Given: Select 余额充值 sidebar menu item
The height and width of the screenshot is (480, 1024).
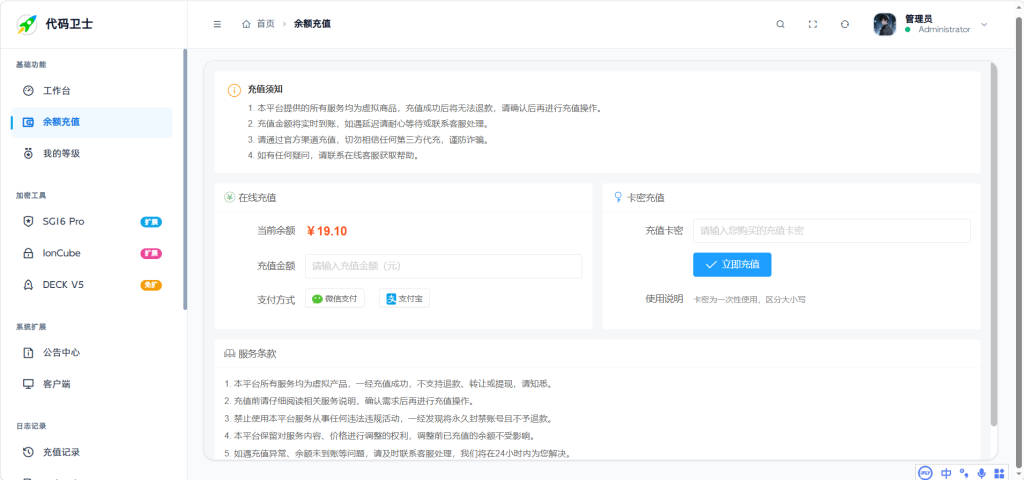Looking at the screenshot, I should (91, 122).
